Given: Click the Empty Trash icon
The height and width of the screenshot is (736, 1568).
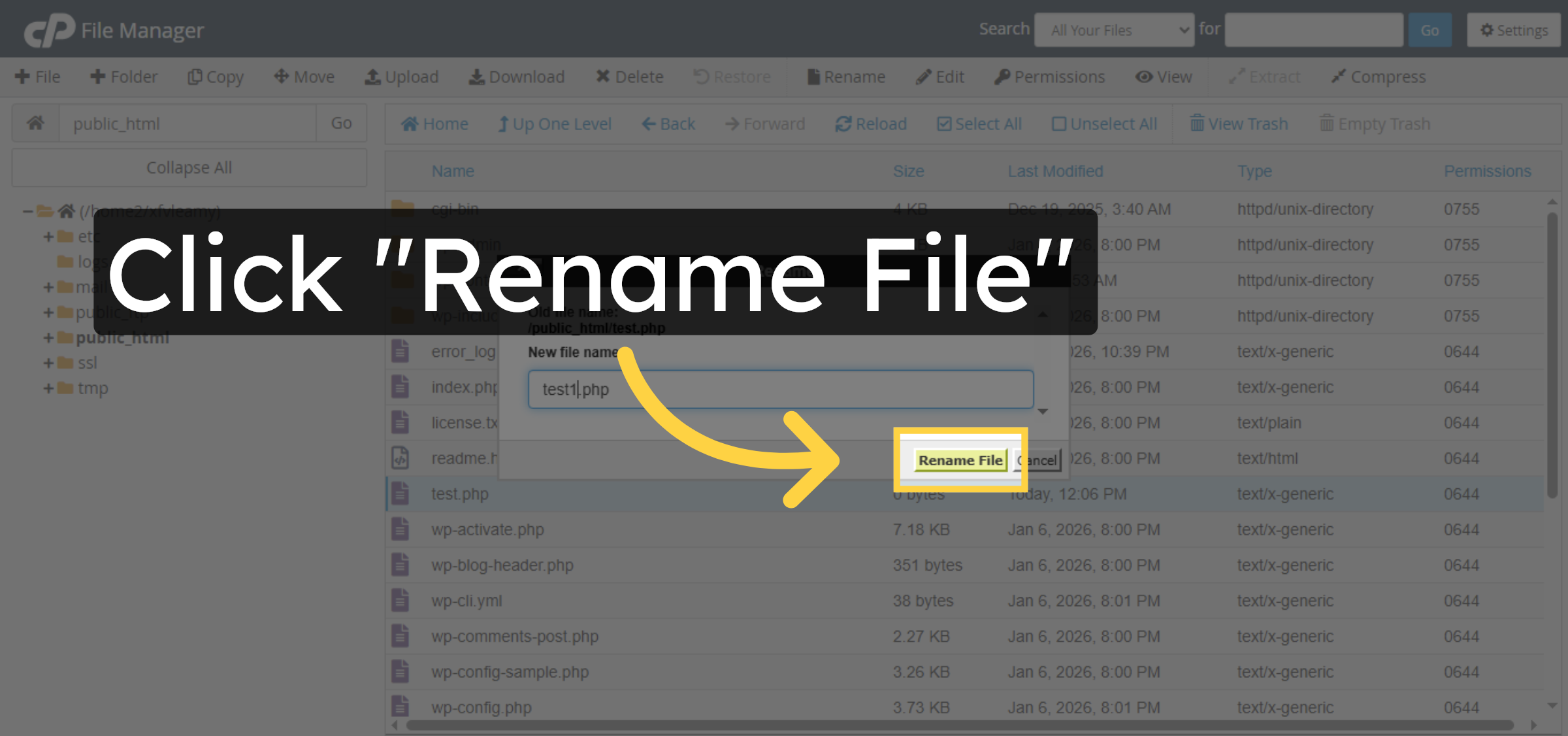Looking at the screenshot, I should (x=1374, y=124).
